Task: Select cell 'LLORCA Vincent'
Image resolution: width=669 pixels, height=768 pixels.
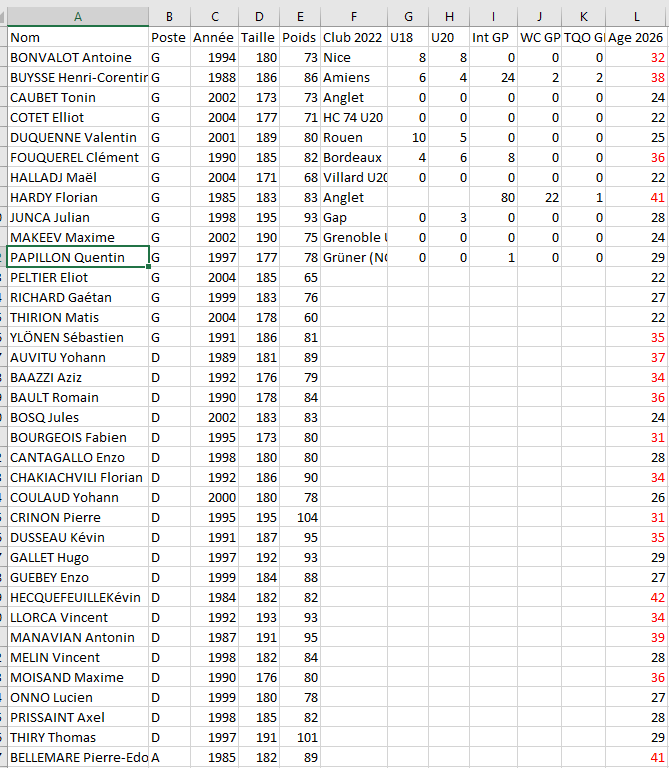Action: point(78,618)
